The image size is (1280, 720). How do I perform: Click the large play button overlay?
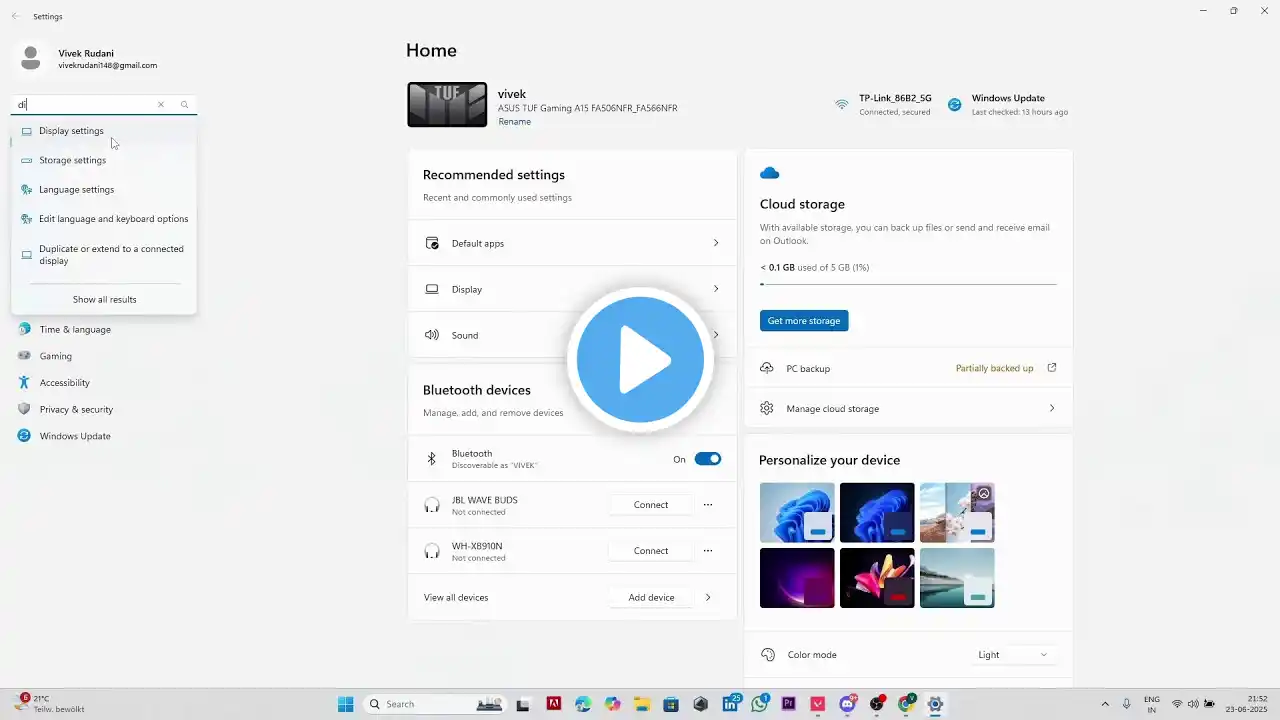point(641,360)
